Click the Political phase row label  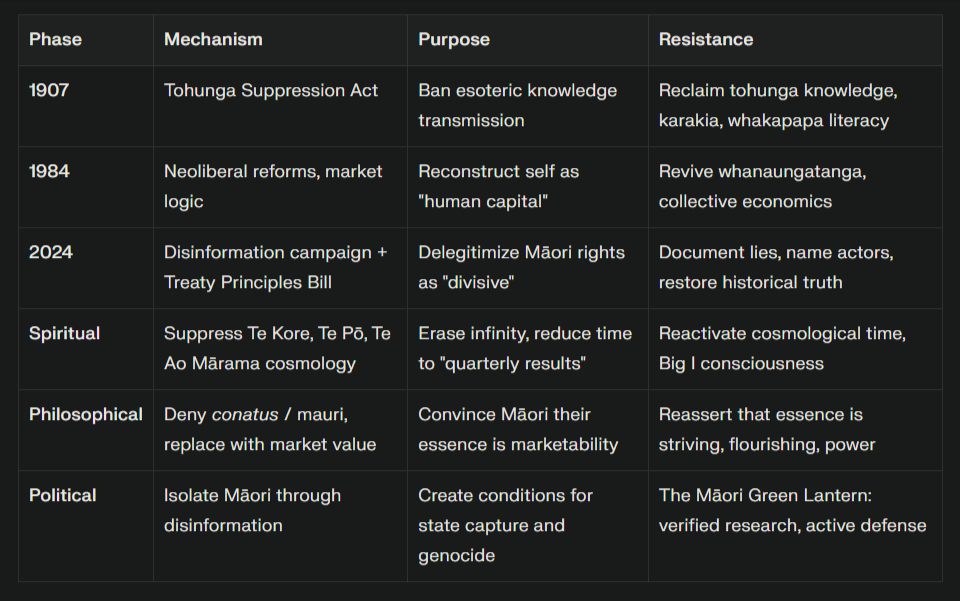(x=62, y=495)
